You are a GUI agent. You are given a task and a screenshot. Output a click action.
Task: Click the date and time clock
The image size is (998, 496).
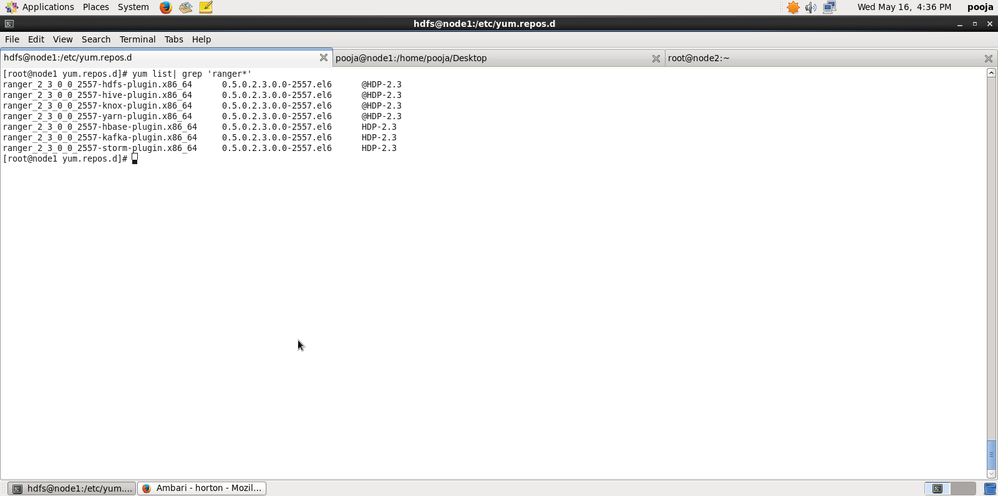coord(904,7)
